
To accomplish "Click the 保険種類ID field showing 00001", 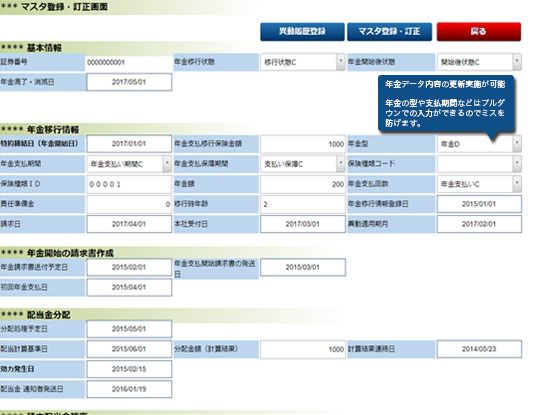I will [129, 184].
